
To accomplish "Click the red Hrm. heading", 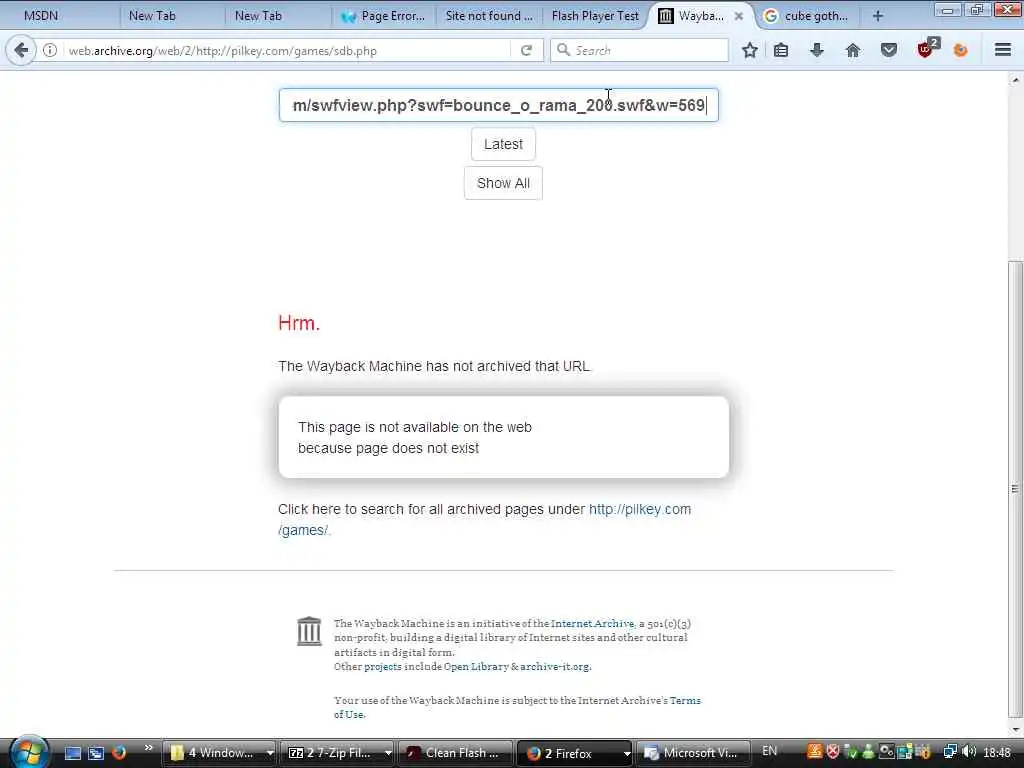I will pyautogui.click(x=299, y=323).
